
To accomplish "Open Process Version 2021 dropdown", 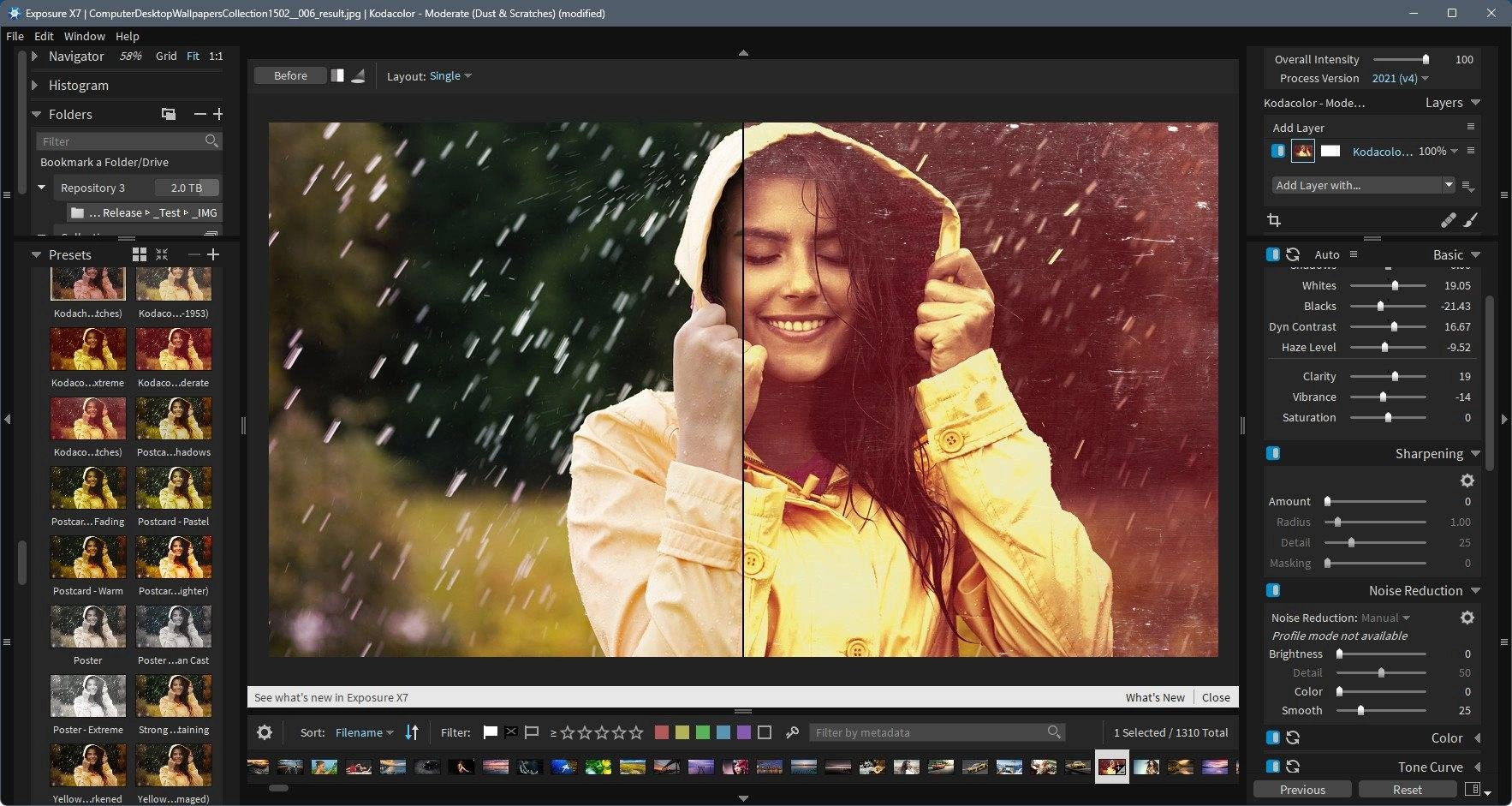I will coord(1400,78).
